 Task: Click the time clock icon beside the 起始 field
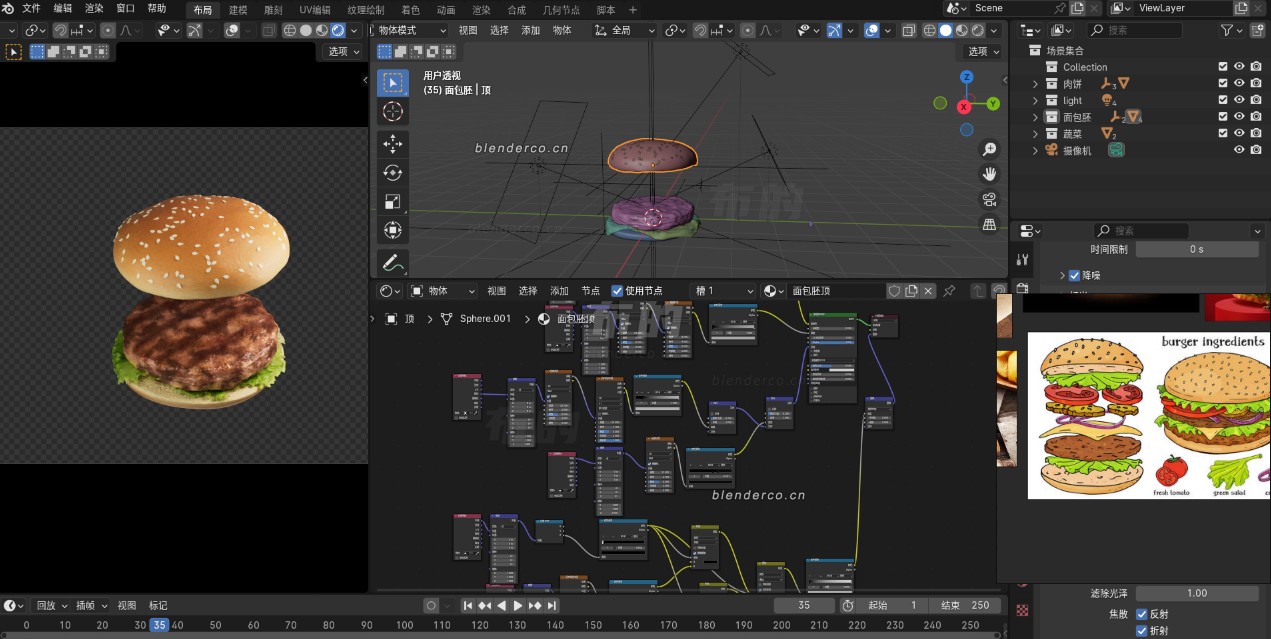coord(847,605)
